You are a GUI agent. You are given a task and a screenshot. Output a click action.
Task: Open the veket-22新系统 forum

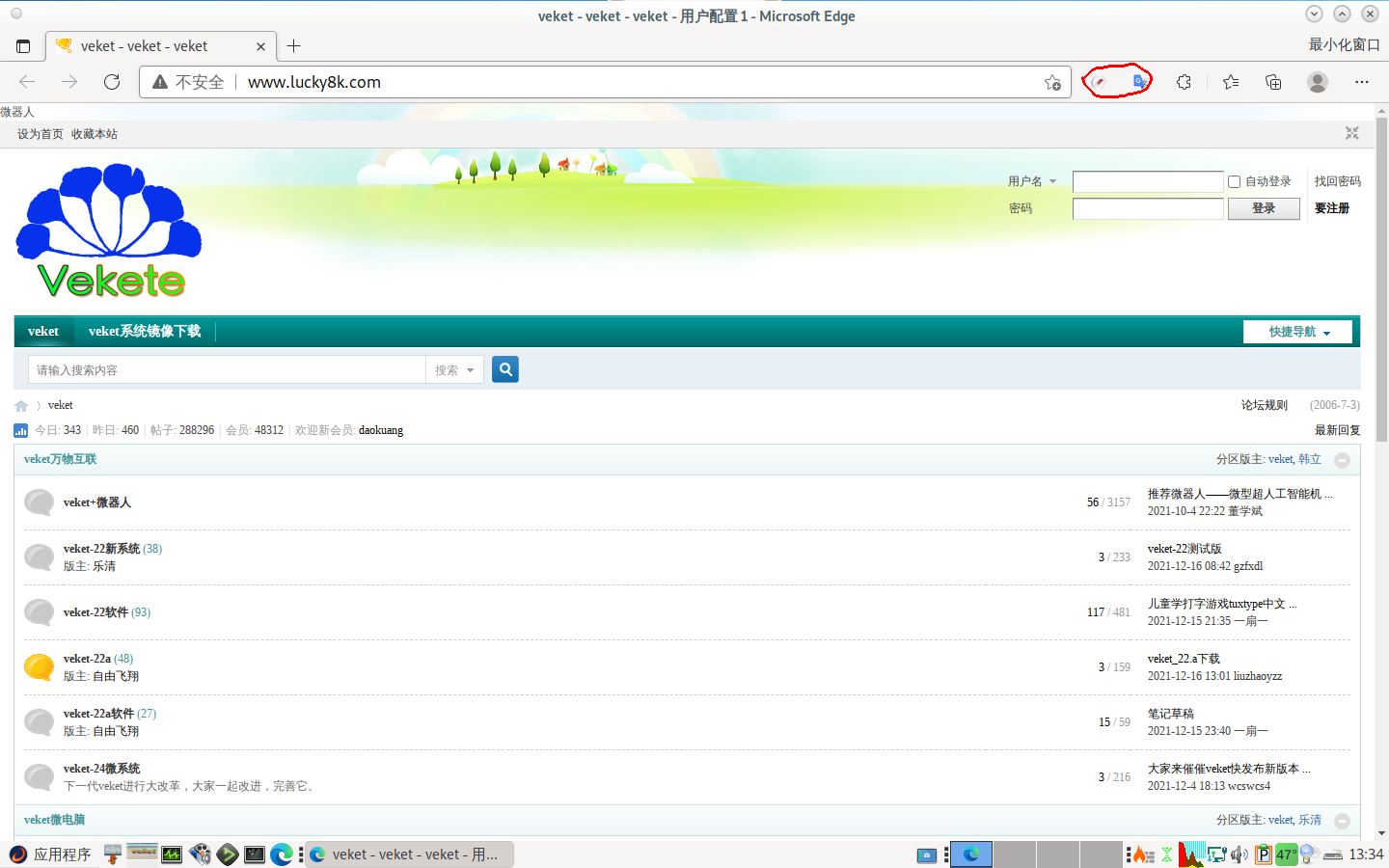[101, 549]
